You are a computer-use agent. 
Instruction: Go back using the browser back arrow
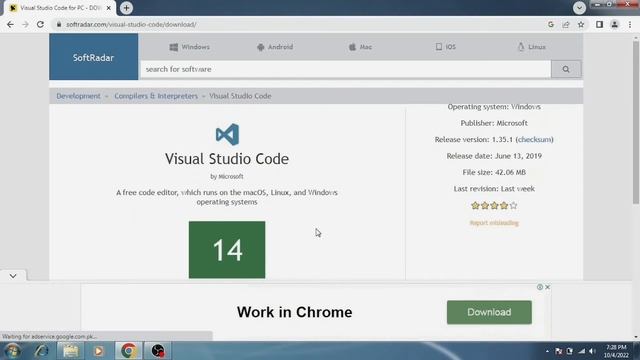pos(10,24)
